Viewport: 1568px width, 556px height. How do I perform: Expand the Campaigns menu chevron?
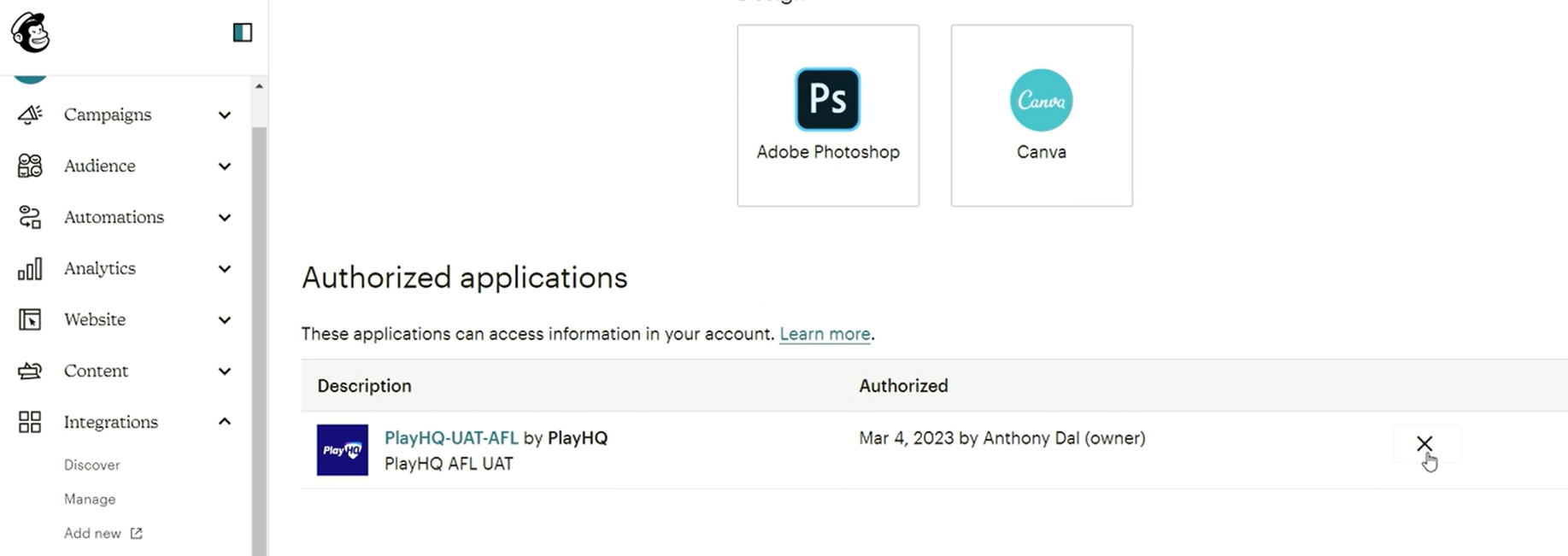(x=225, y=114)
